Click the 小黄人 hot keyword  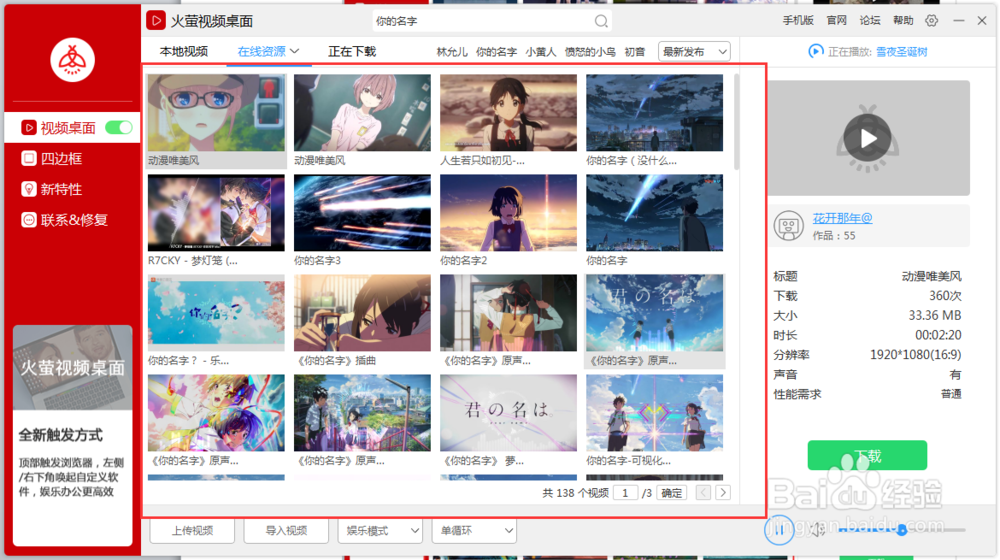pos(540,52)
